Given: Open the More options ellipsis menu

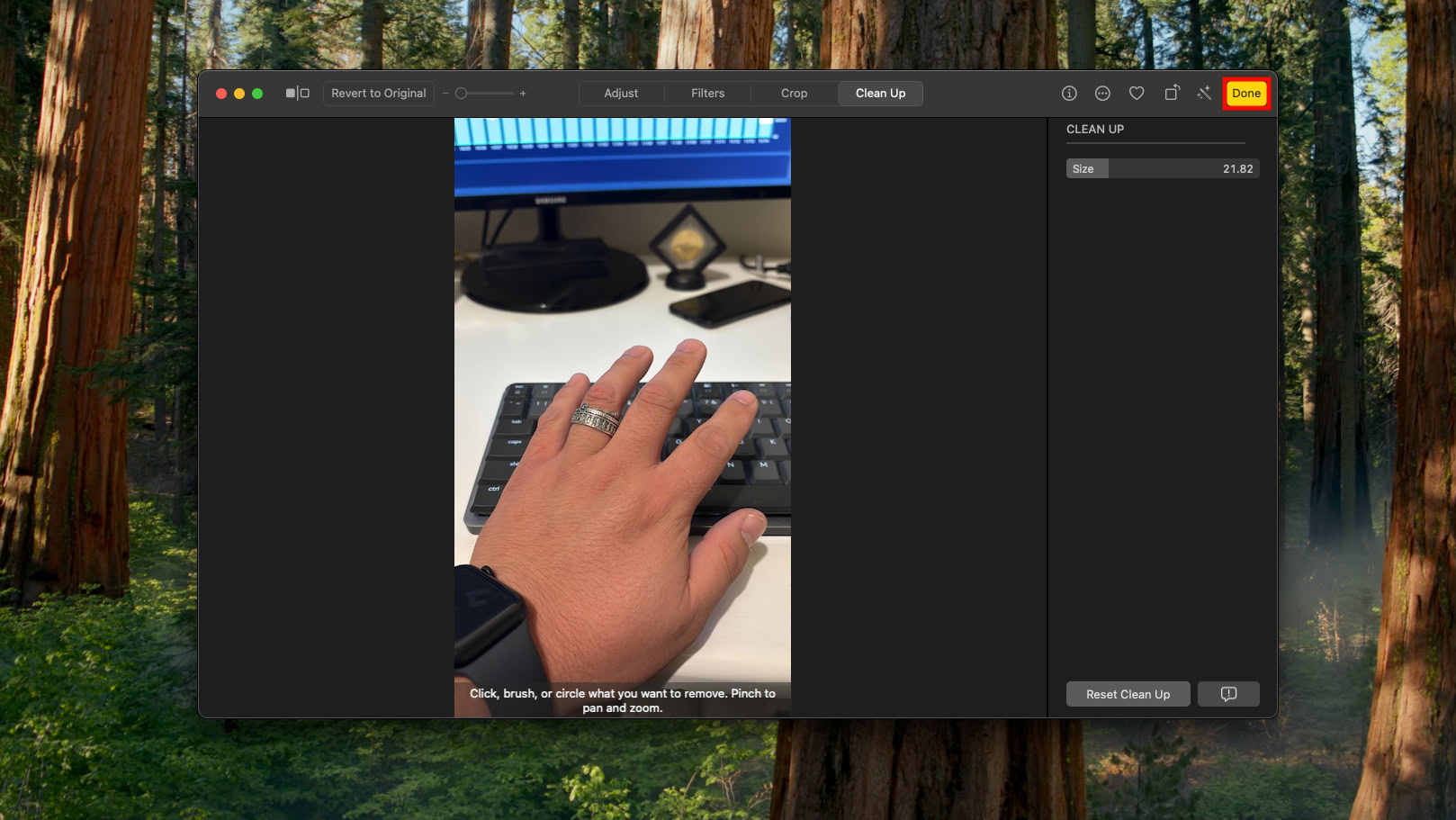Looking at the screenshot, I should point(1102,94).
